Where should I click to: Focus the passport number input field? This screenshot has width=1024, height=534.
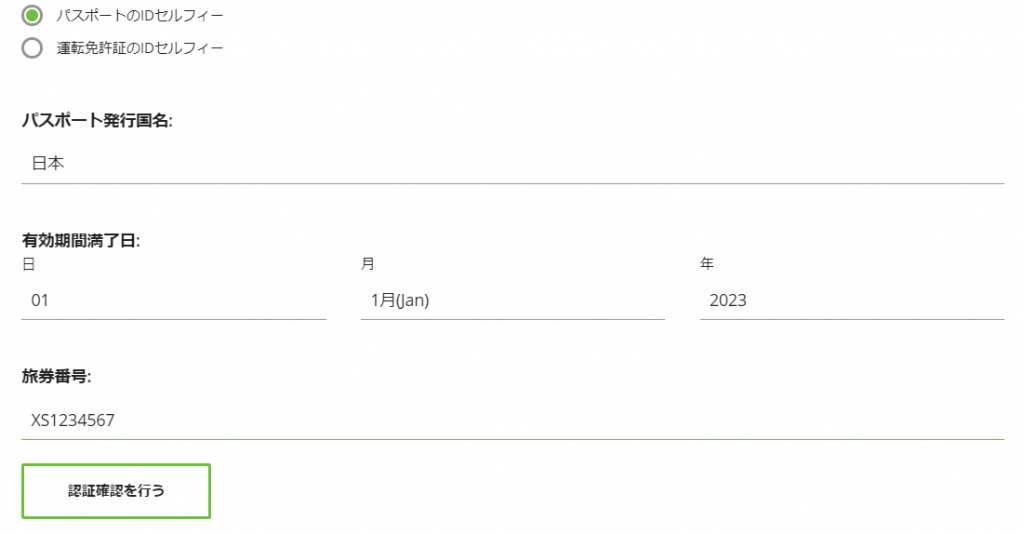[x=512, y=421]
